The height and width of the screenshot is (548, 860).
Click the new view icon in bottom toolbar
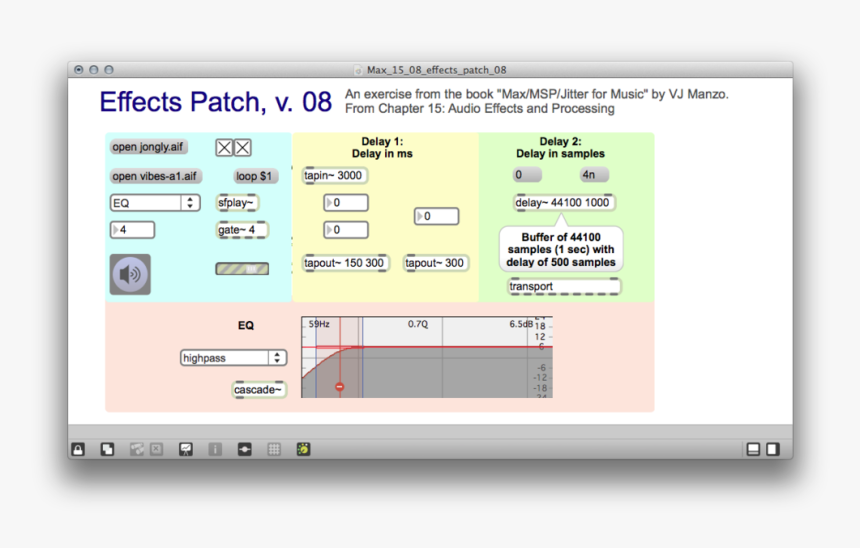108,450
